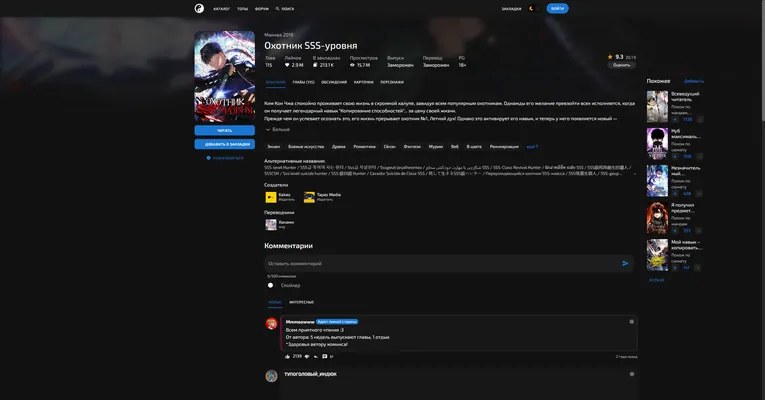
Task: Click the eye views icon
Action: tap(352, 65)
